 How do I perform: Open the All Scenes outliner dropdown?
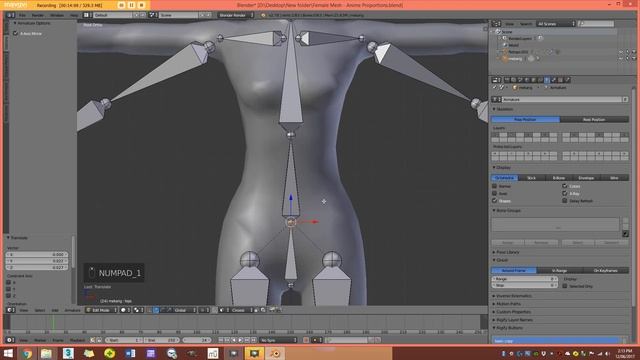tap(556, 24)
